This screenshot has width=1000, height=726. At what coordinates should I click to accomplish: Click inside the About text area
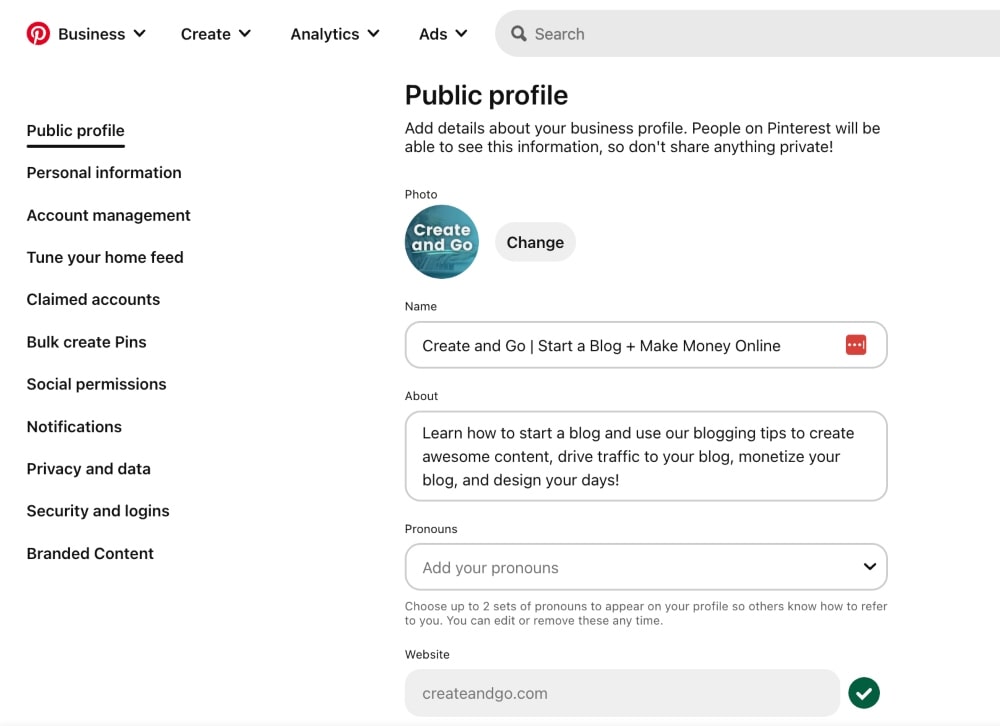[x=645, y=456]
